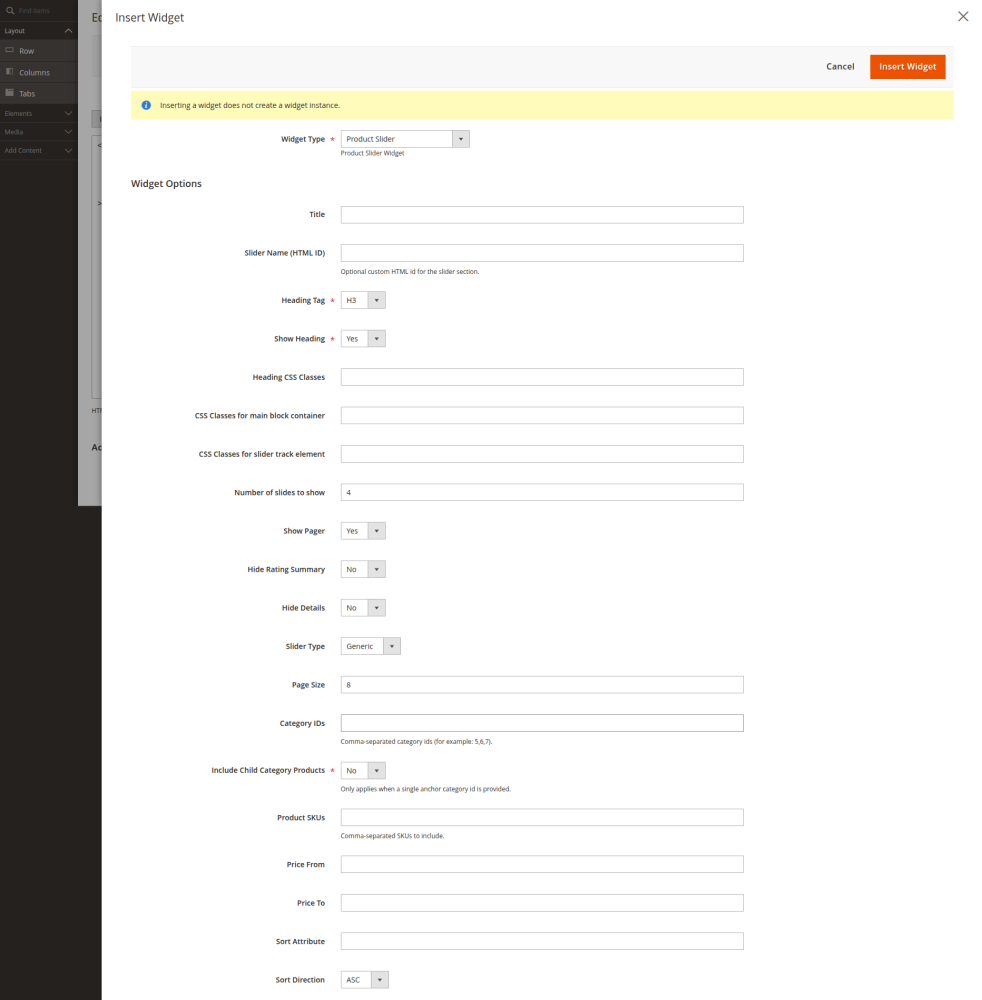The height and width of the screenshot is (1000, 982).
Task: Click the Number of slides to show field
Action: (x=542, y=492)
